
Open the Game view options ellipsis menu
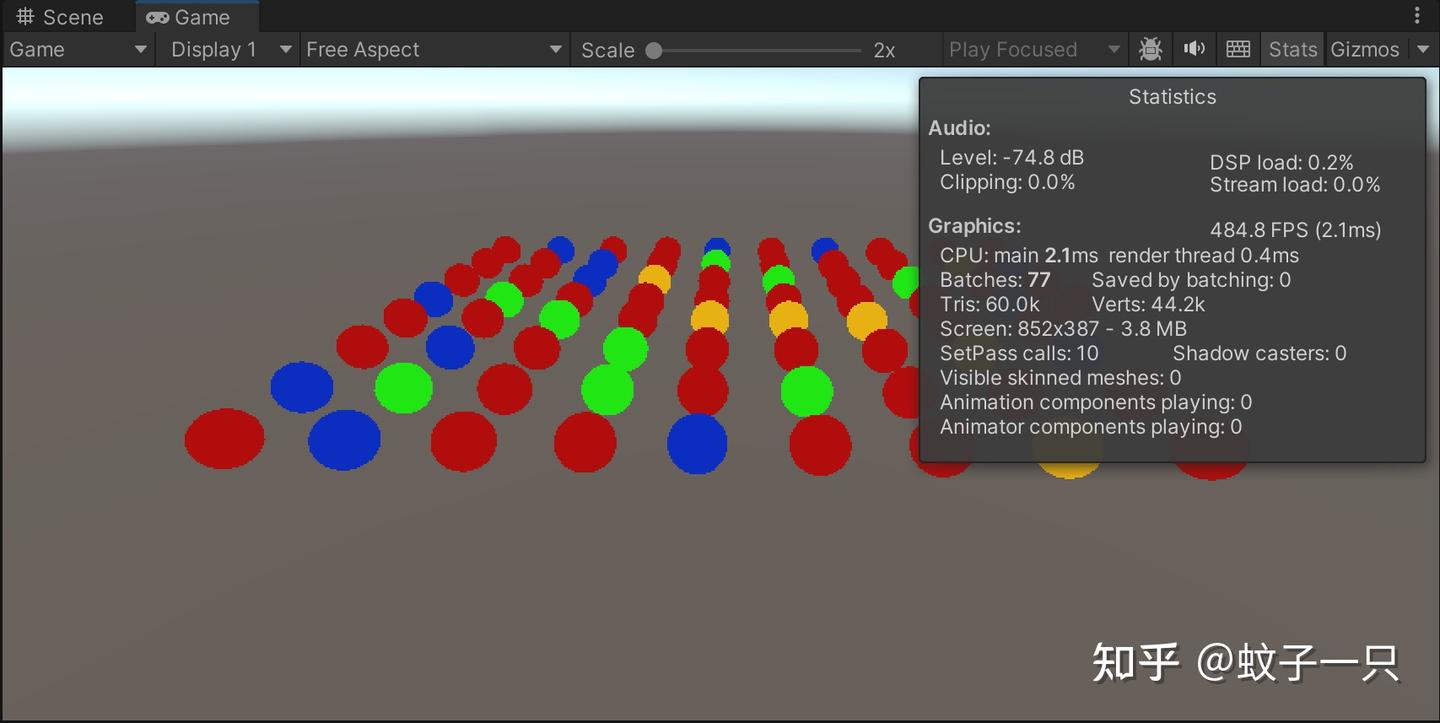pyautogui.click(x=1417, y=14)
